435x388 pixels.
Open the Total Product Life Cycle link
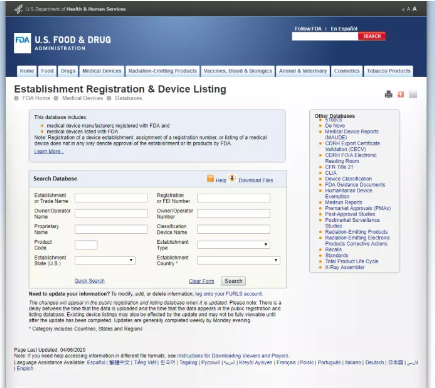click(x=352, y=261)
